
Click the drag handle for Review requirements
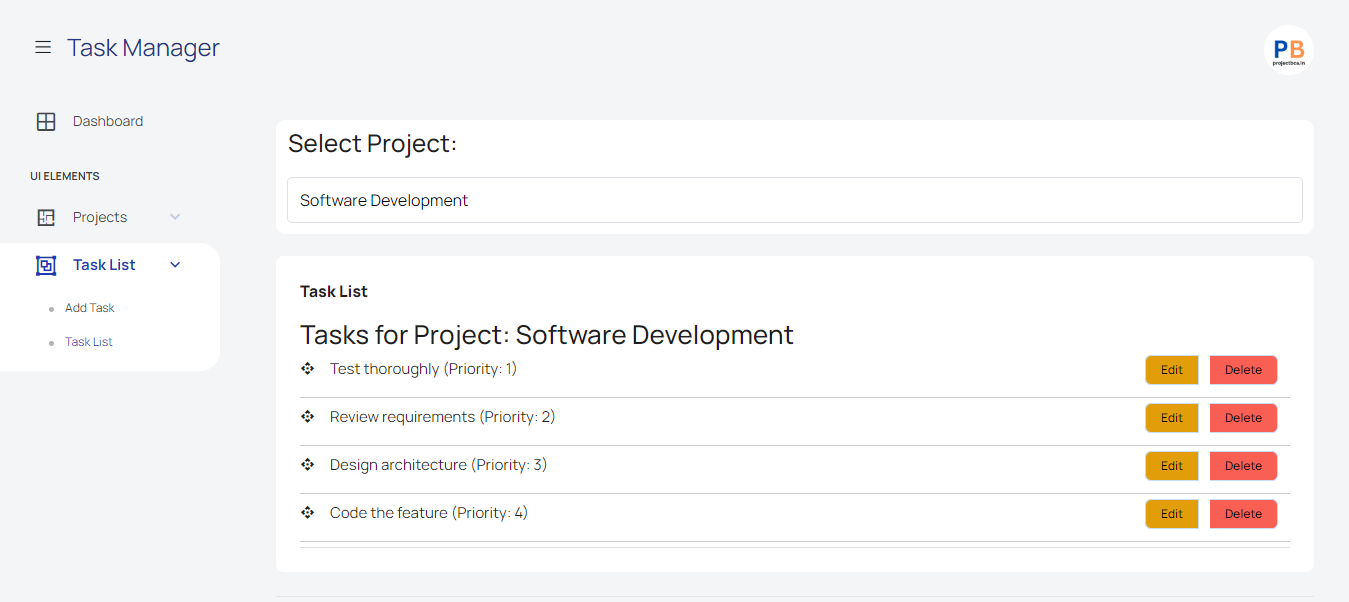308,417
